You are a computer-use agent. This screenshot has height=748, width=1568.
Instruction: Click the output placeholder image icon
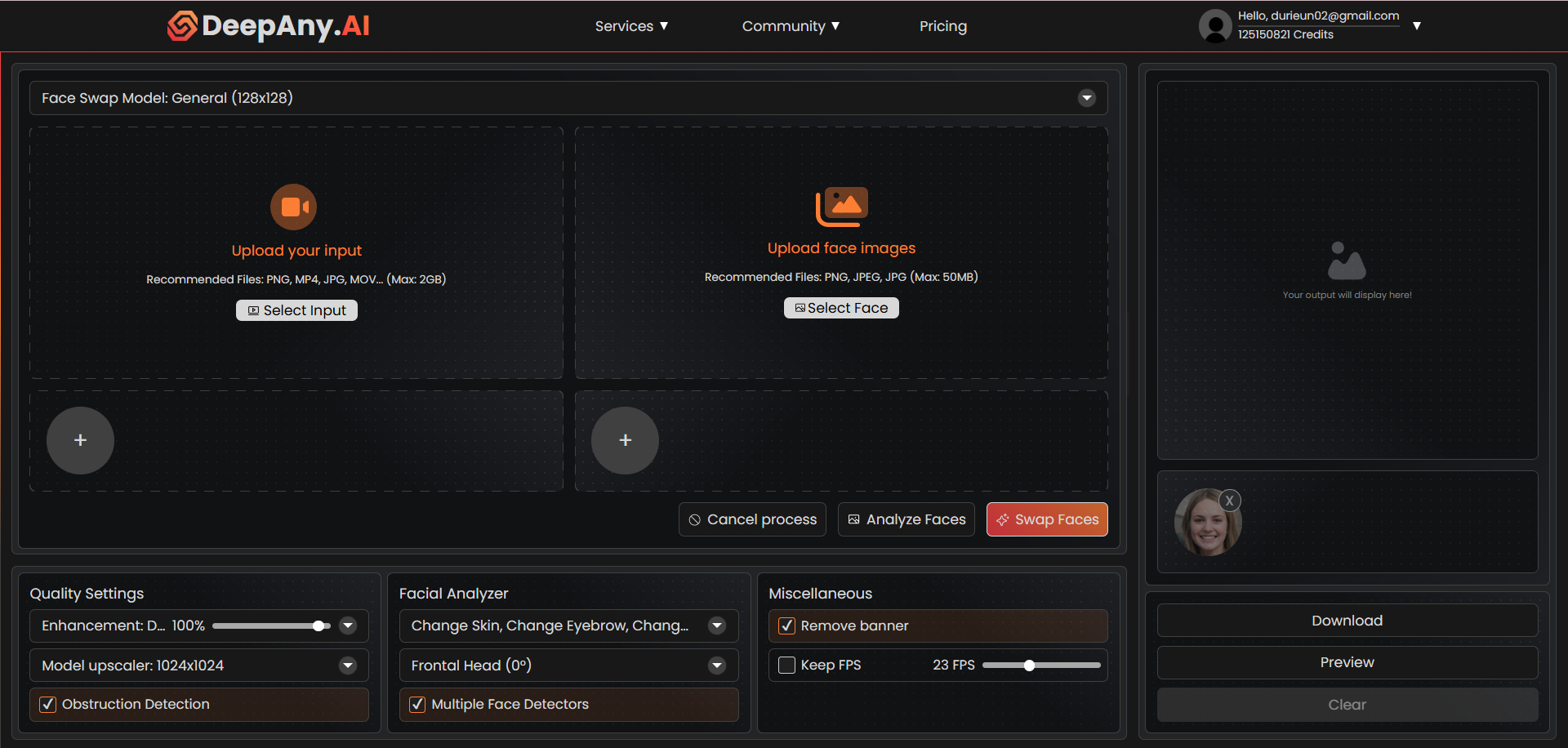(x=1347, y=260)
